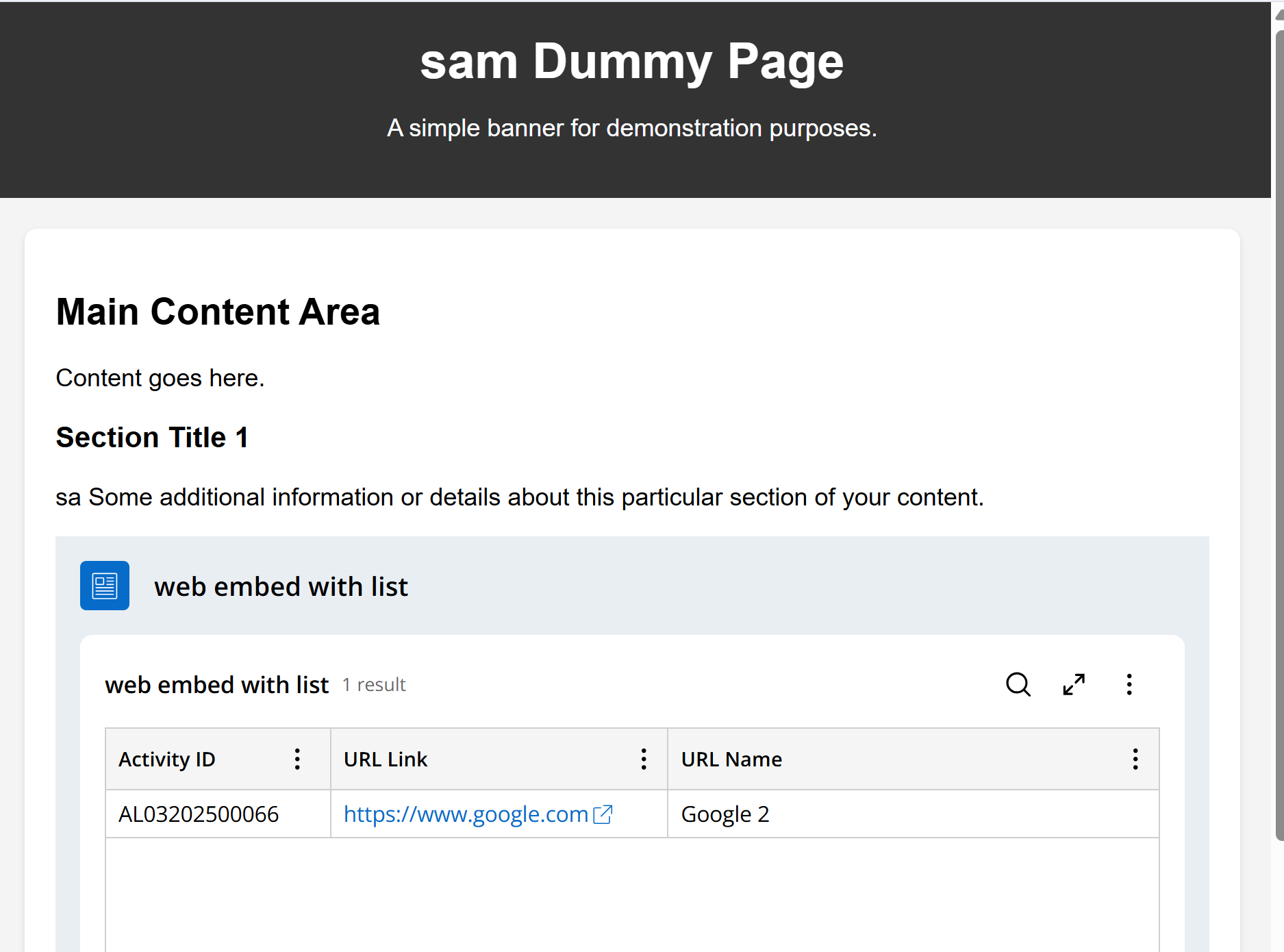Open Activity ID column options menu
The image size is (1284, 952).
tap(297, 759)
